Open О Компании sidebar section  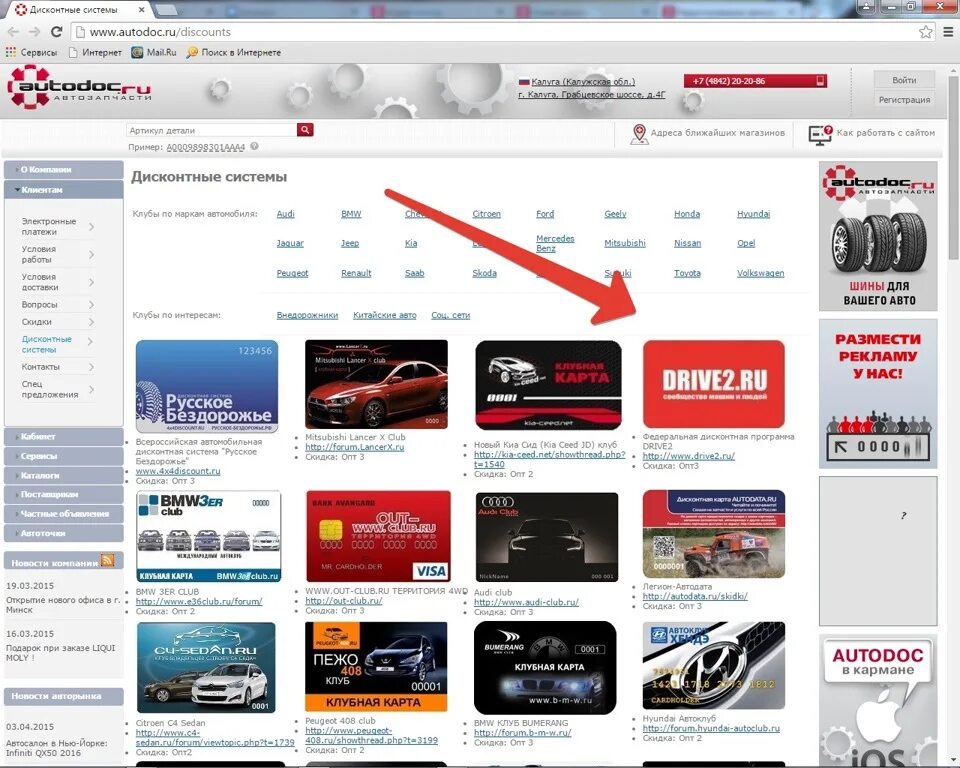(x=64, y=170)
